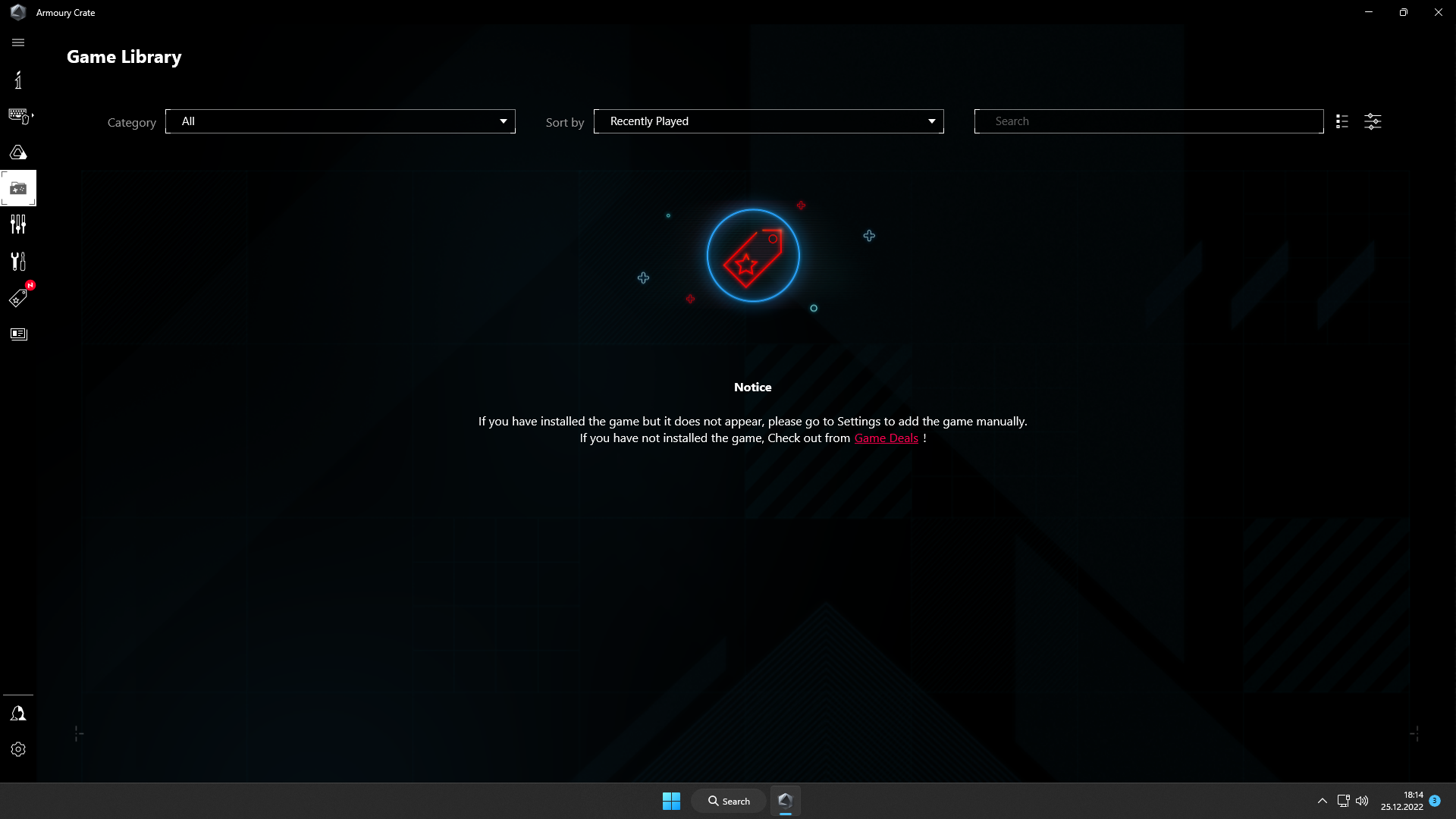Image resolution: width=1456 pixels, height=819 pixels.
Task: Open the filter settings expander
Action: (1373, 121)
